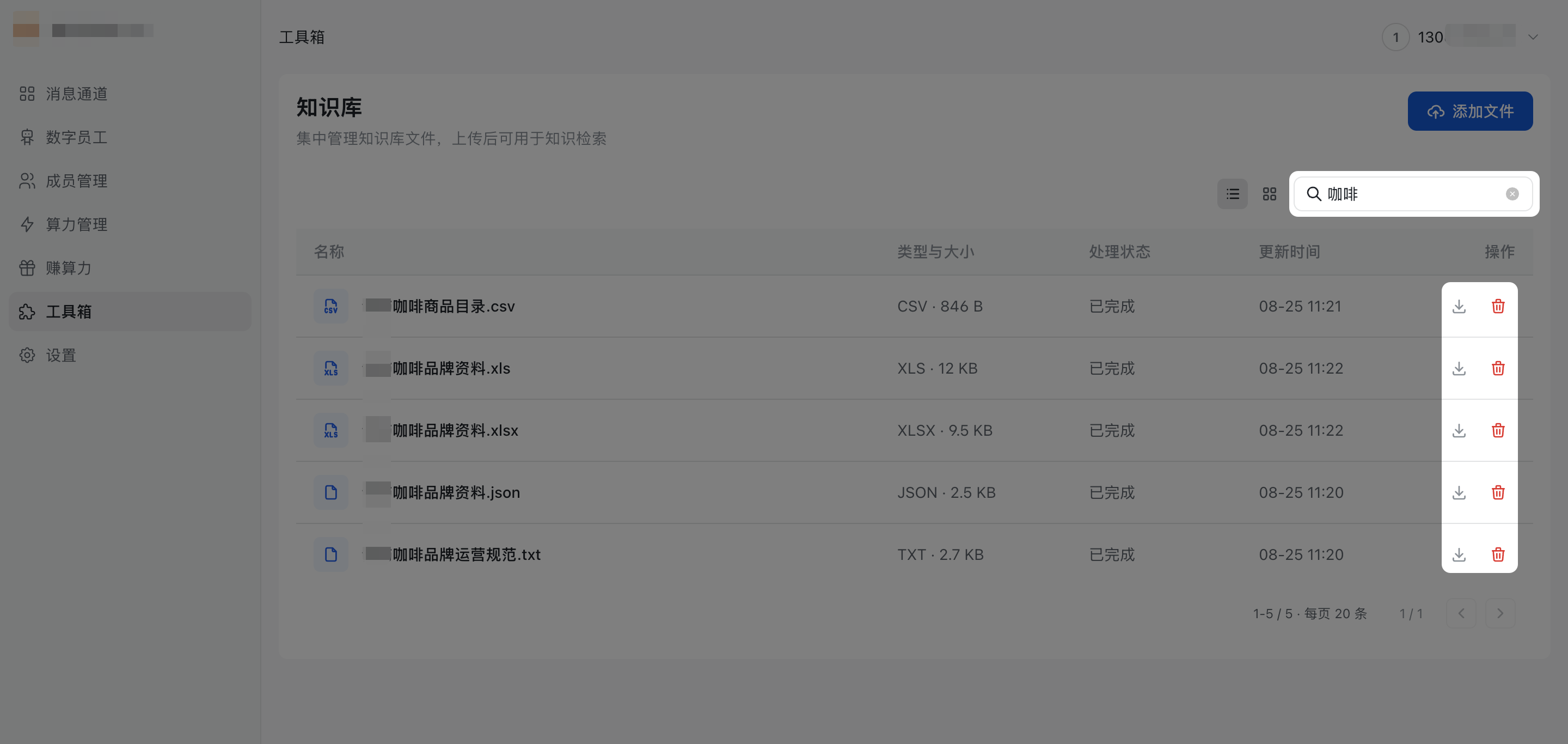
Task: Click the 添加文件 upload button
Action: point(1470,112)
